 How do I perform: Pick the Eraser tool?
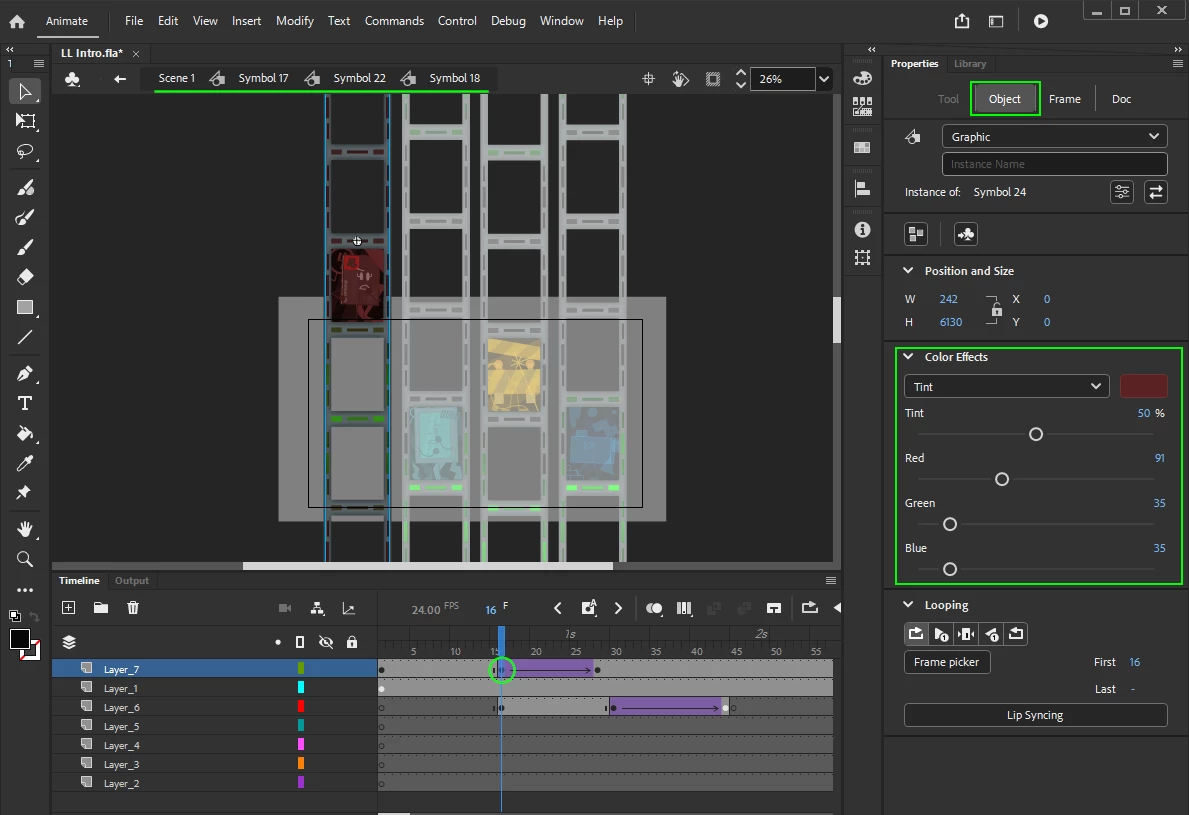[25, 277]
